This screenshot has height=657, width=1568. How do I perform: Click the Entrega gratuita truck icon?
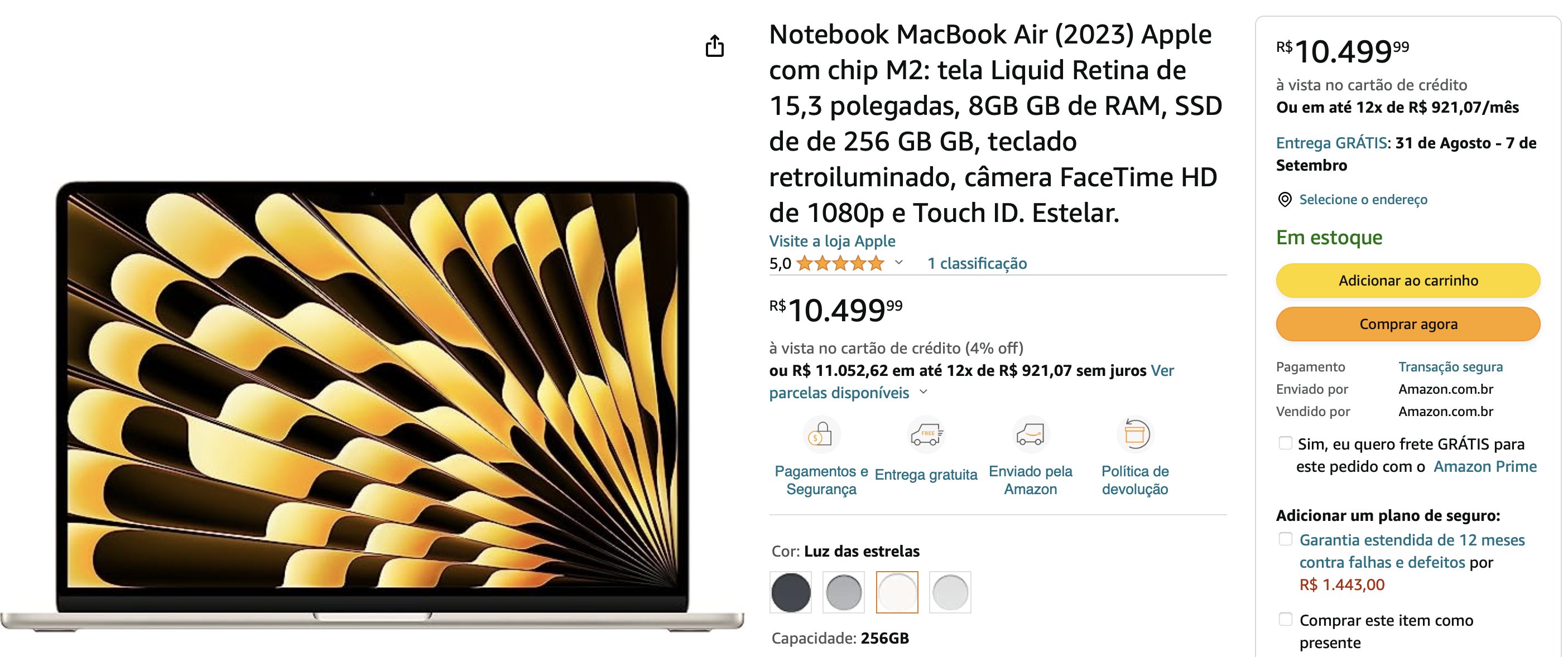coord(926,434)
